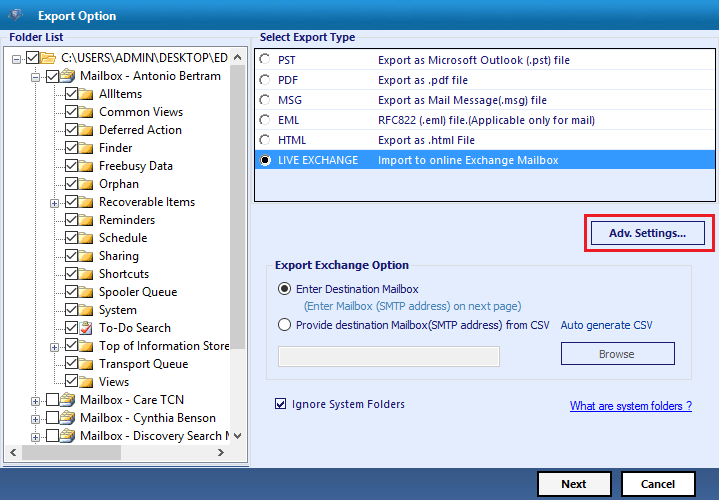This screenshot has height=500, width=719.
Task: Expand the Mailbox - Discovery Search node
Action: (35, 437)
